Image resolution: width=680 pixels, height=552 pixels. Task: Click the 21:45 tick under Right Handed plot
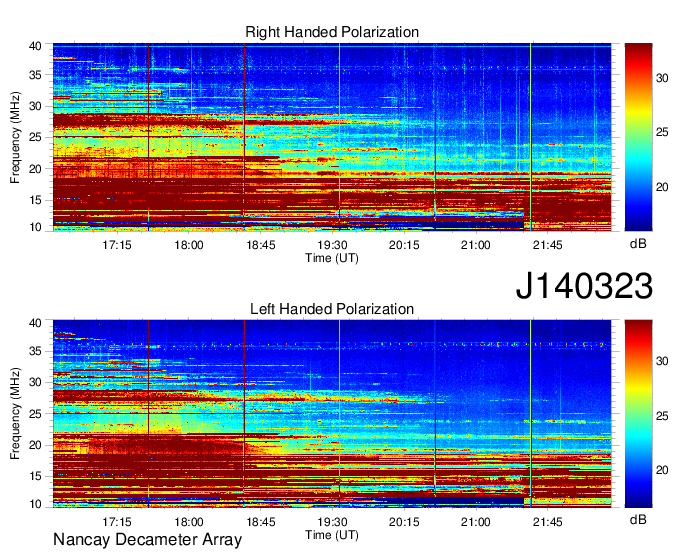[547, 245]
